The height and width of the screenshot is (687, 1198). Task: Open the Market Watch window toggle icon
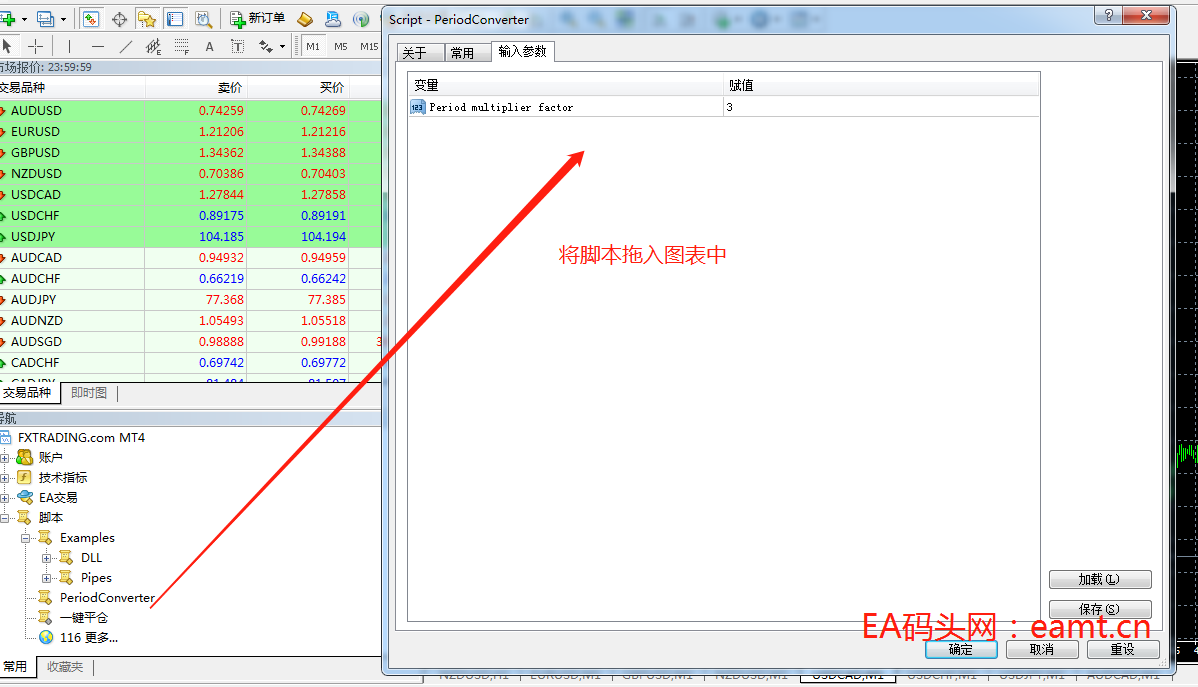[91, 19]
